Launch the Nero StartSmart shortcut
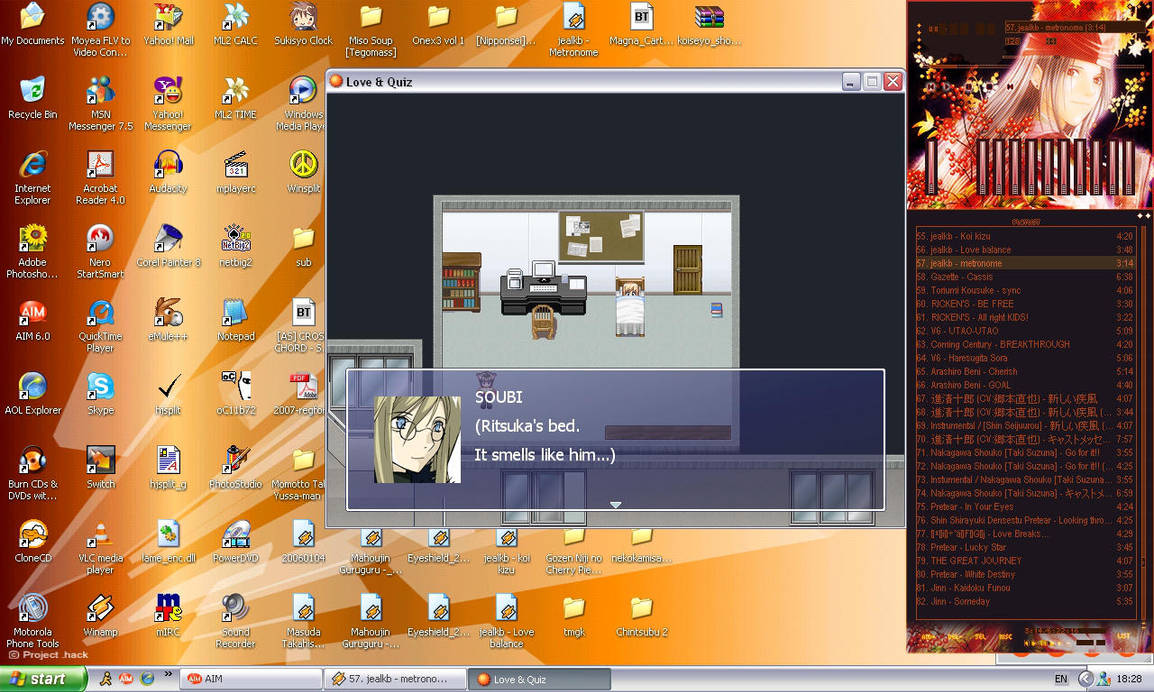 tap(101, 251)
